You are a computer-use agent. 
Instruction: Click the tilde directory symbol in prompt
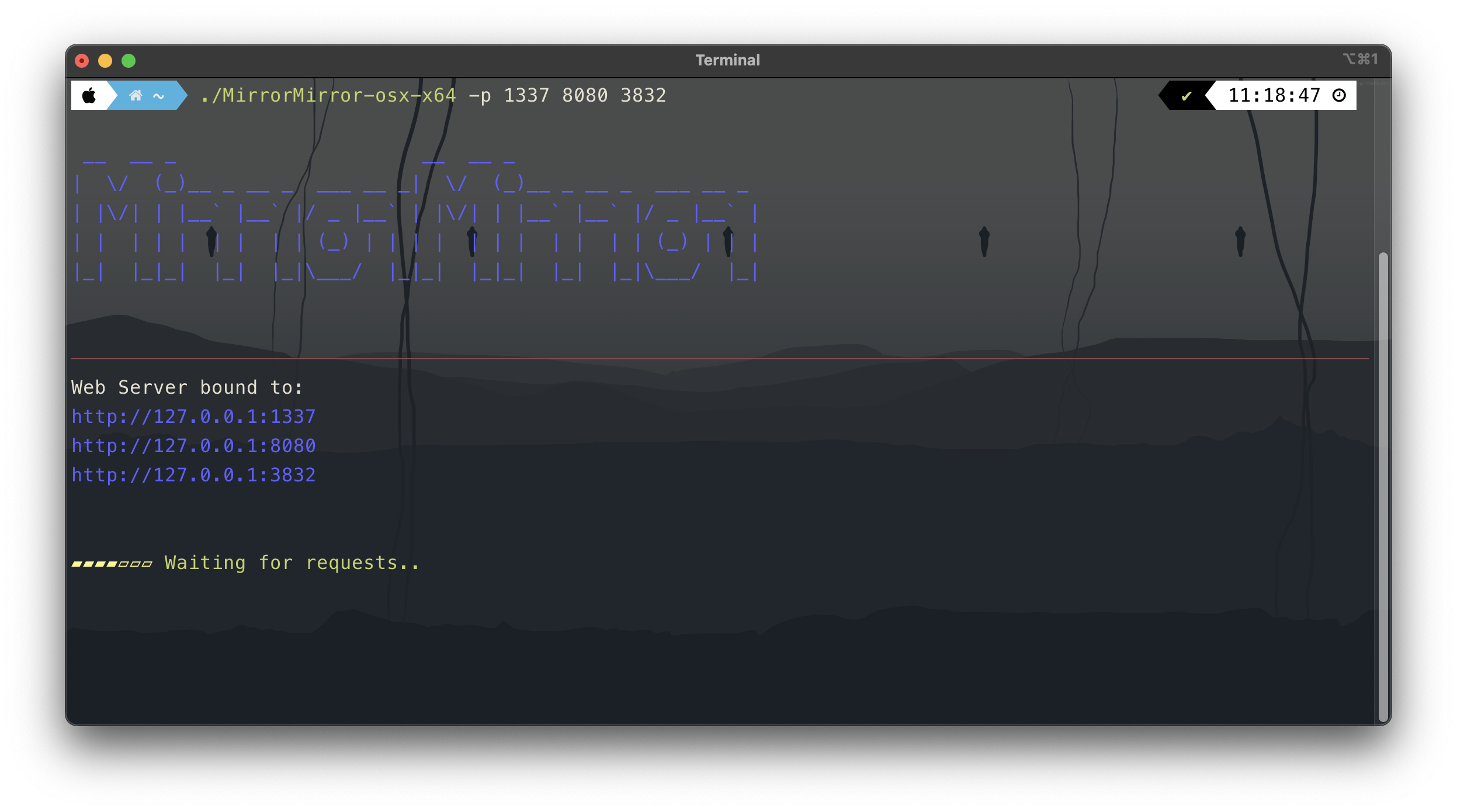[x=159, y=96]
